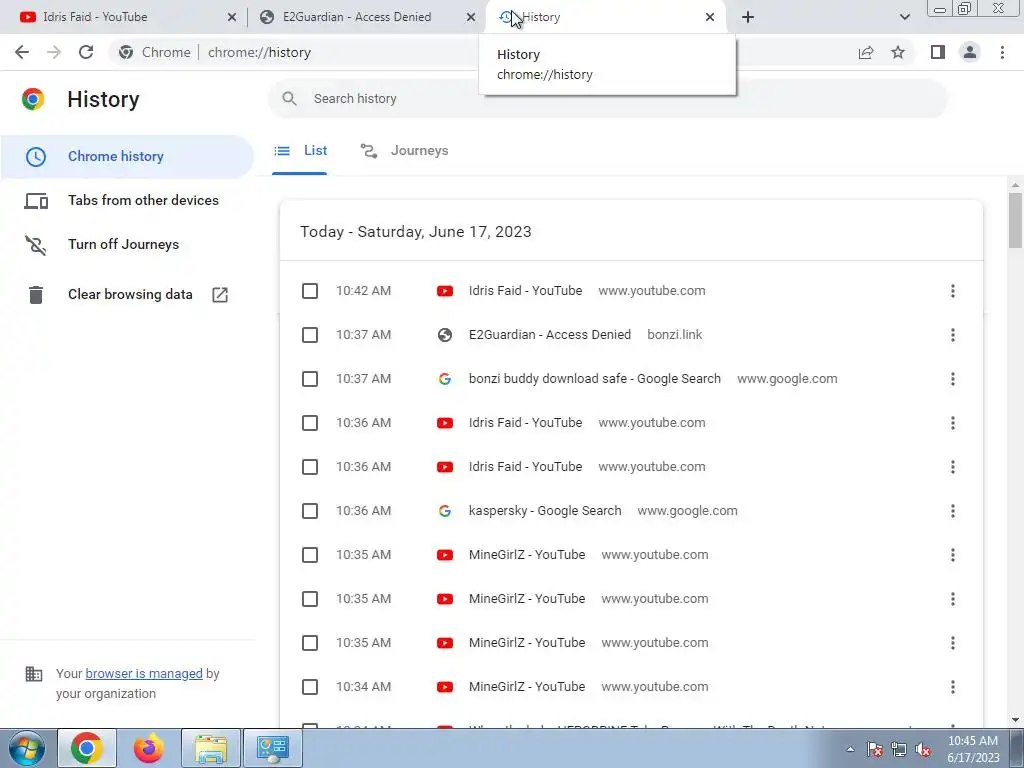The width and height of the screenshot is (1024, 768).
Task: Check the kaspersky - Google Search entry
Action: 310,511
